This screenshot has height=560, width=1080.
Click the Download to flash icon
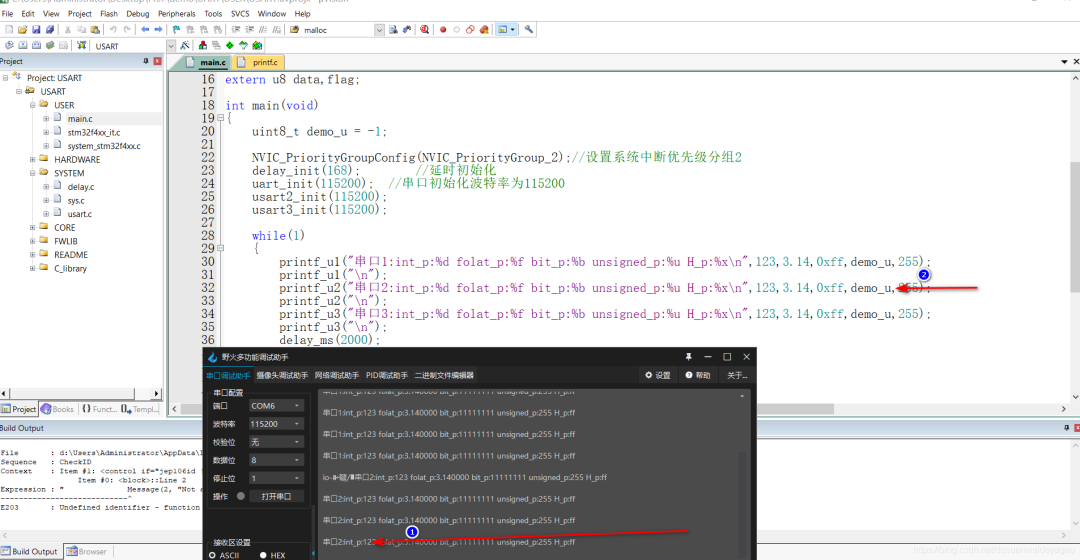[x=82, y=45]
